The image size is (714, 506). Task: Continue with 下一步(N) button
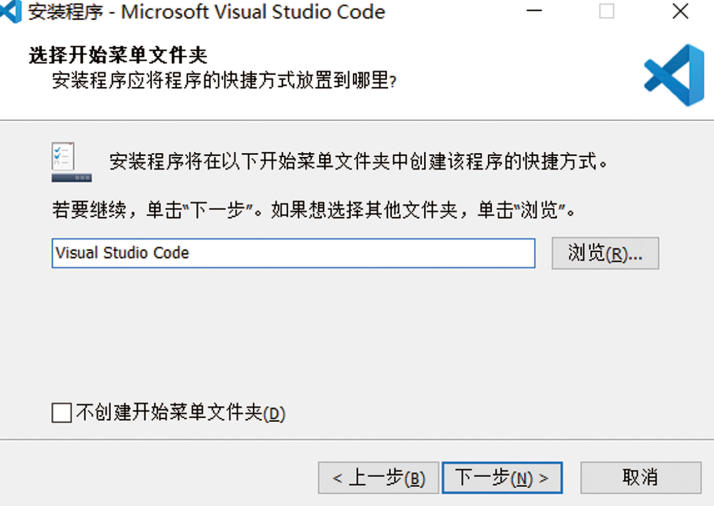coord(502,478)
